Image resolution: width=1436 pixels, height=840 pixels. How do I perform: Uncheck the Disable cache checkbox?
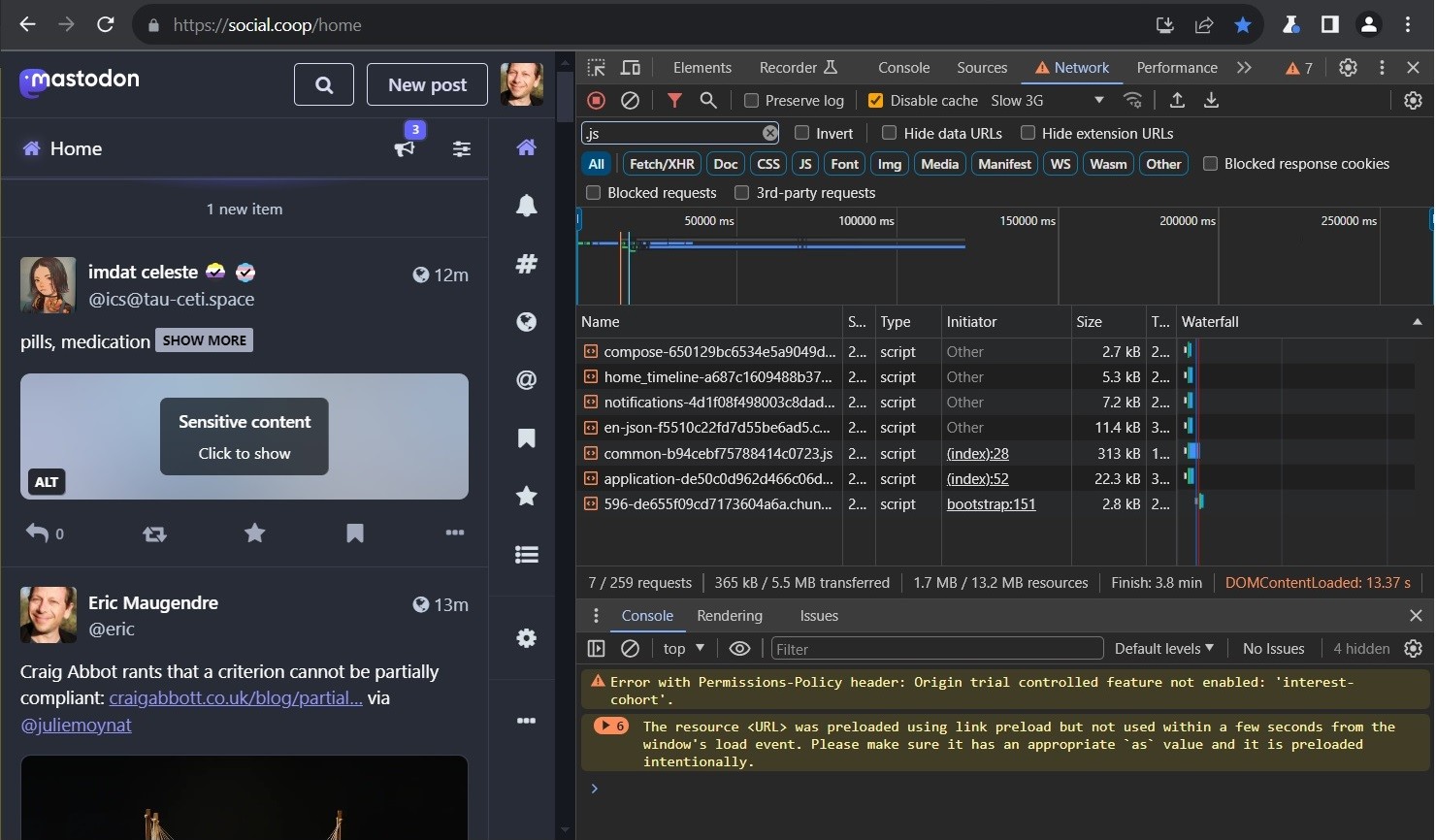[875, 101]
